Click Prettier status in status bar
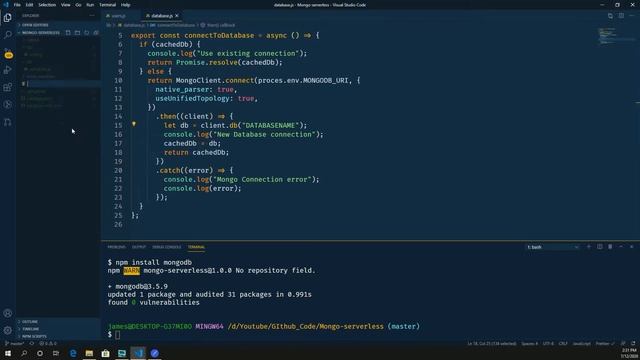This screenshot has height=360, width=640. pos(604,344)
